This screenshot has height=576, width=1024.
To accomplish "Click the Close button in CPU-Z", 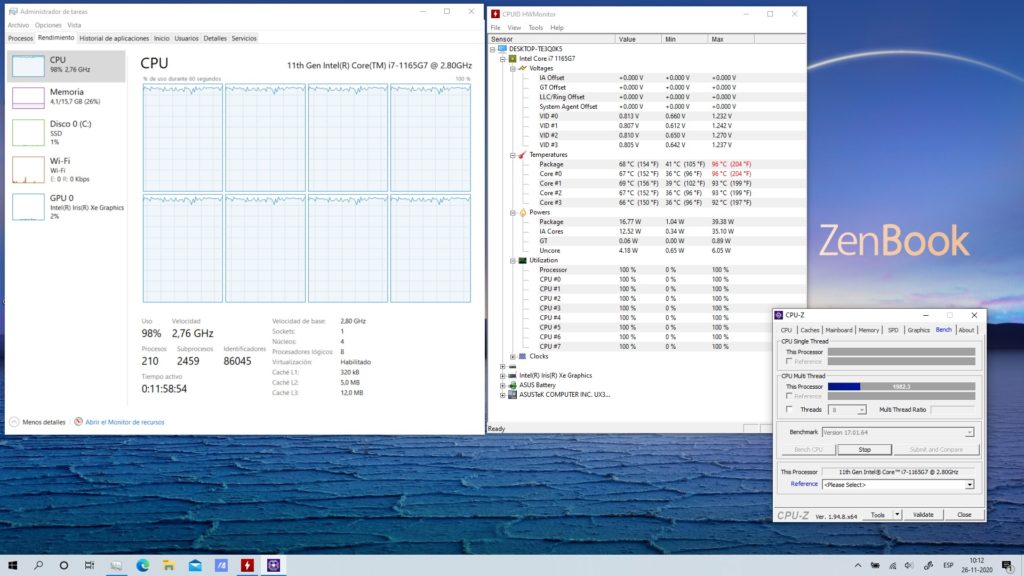I will (x=964, y=515).
